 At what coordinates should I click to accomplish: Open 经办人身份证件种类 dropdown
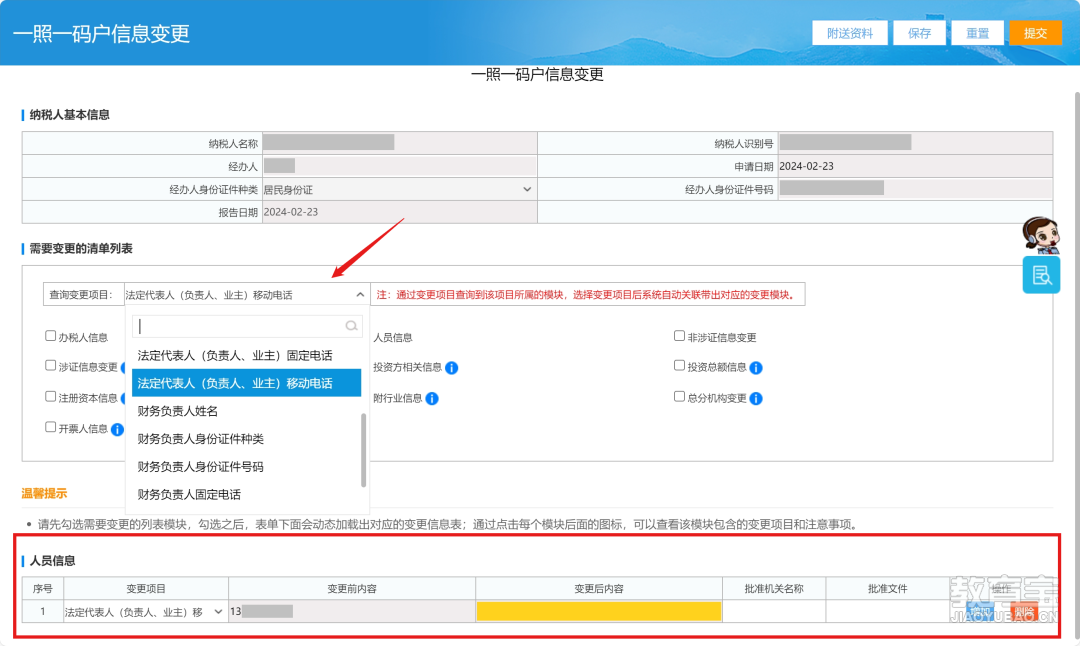(526, 189)
